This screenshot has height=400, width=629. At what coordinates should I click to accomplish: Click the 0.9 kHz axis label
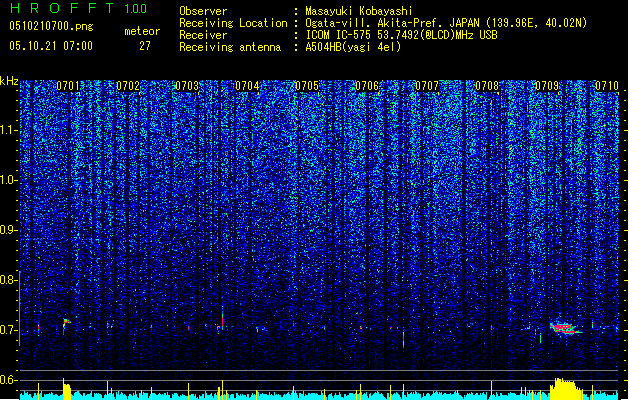click(8, 230)
